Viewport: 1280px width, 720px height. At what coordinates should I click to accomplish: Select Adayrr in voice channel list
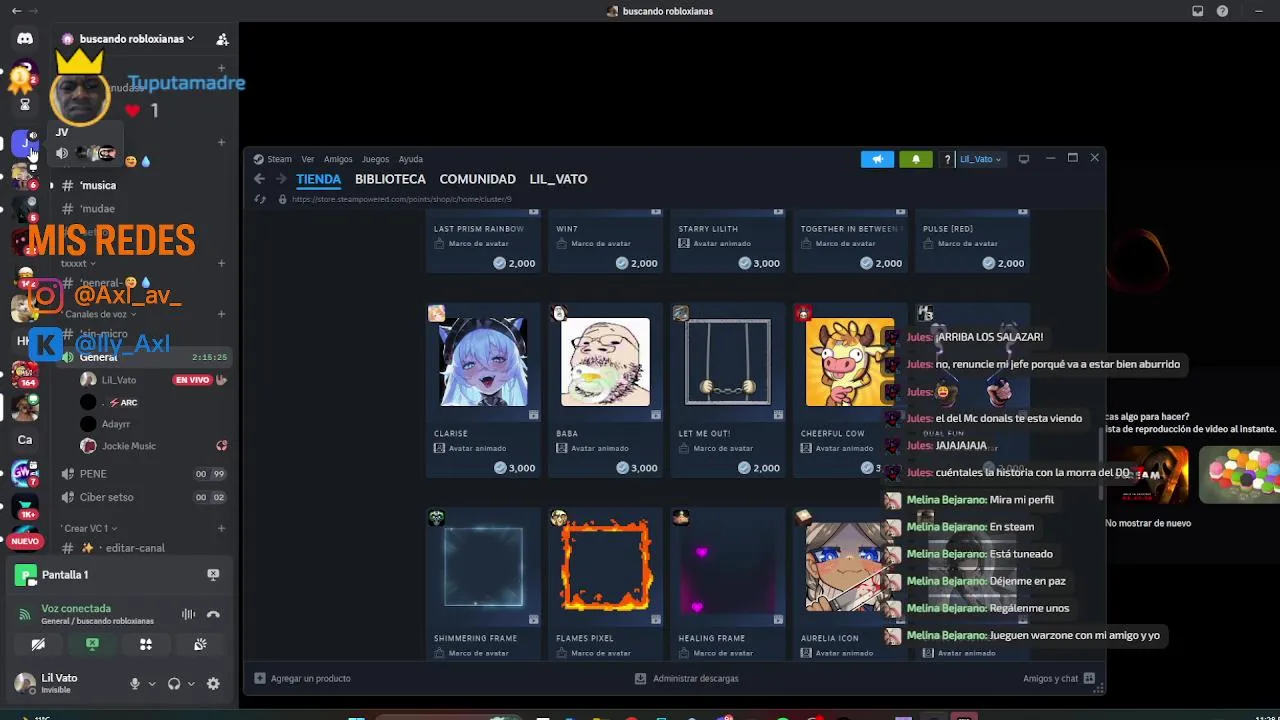[116, 424]
